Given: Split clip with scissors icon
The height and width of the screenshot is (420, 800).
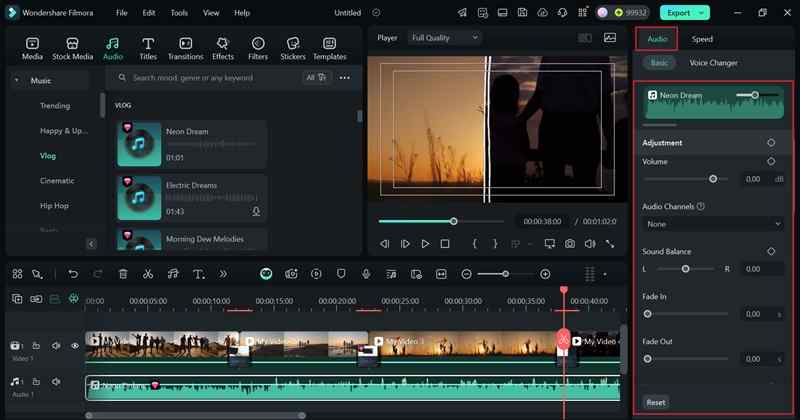Looking at the screenshot, I should (x=148, y=274).
